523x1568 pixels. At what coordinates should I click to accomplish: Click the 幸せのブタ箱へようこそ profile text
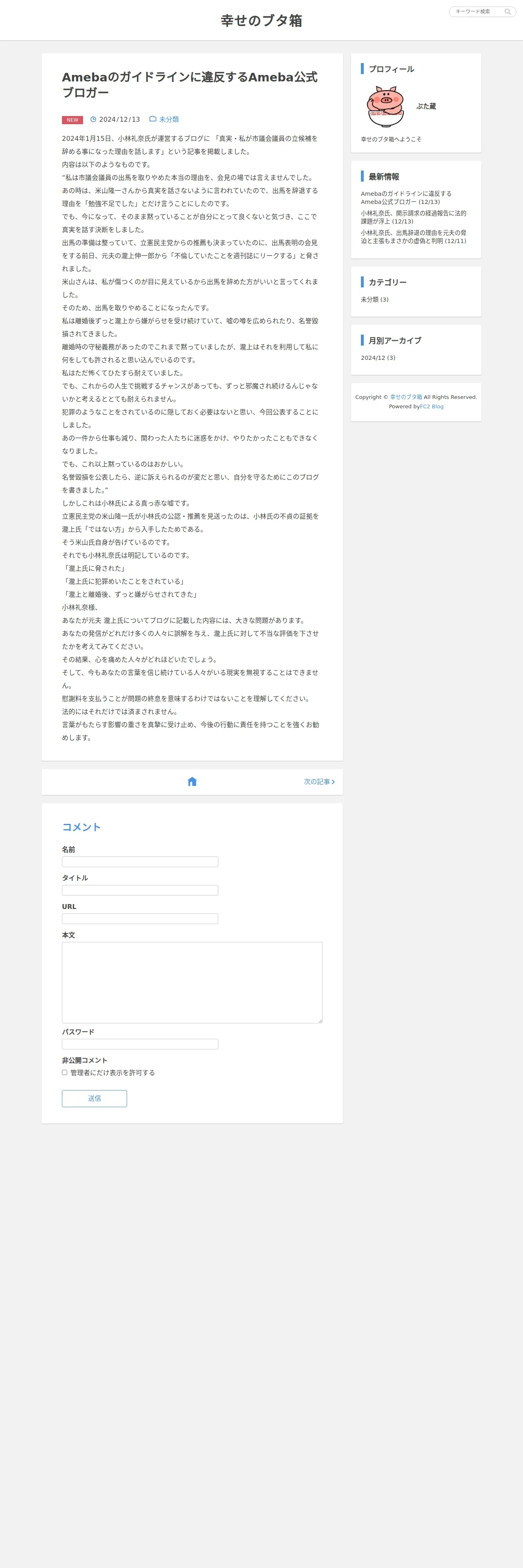click(x=391, y=139)
